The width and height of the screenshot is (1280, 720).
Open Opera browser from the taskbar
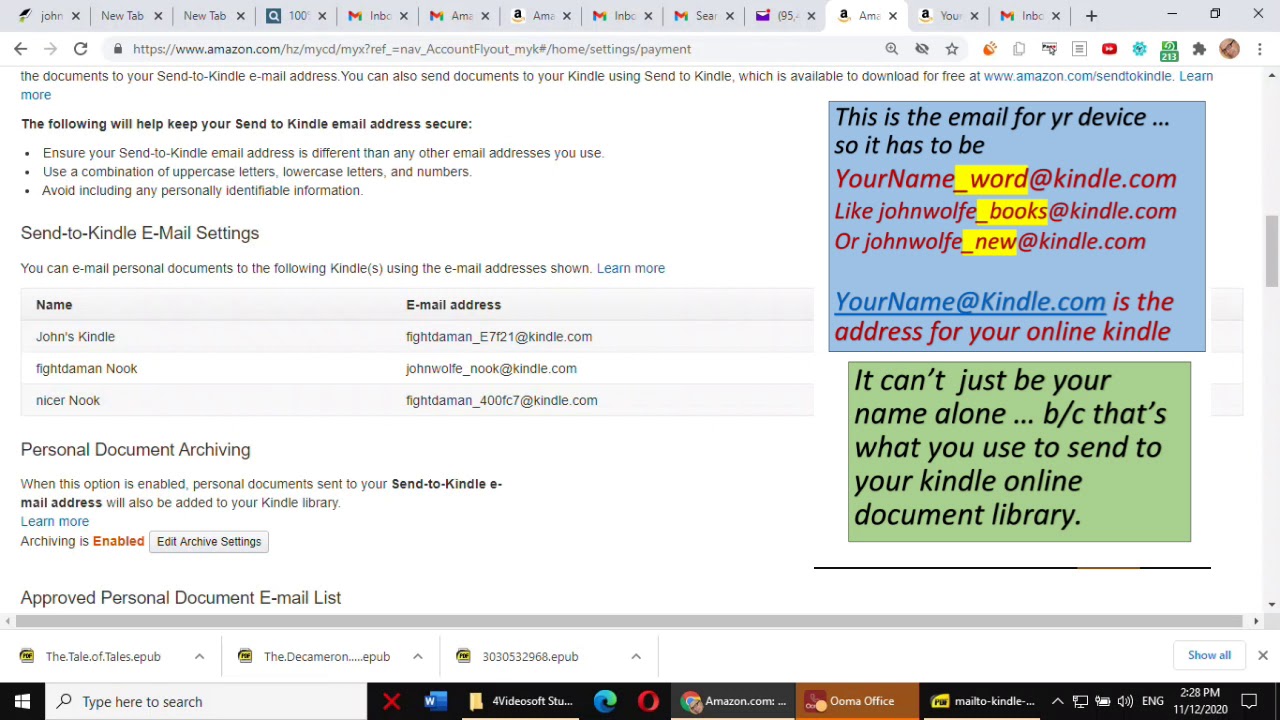click(648, 701)
